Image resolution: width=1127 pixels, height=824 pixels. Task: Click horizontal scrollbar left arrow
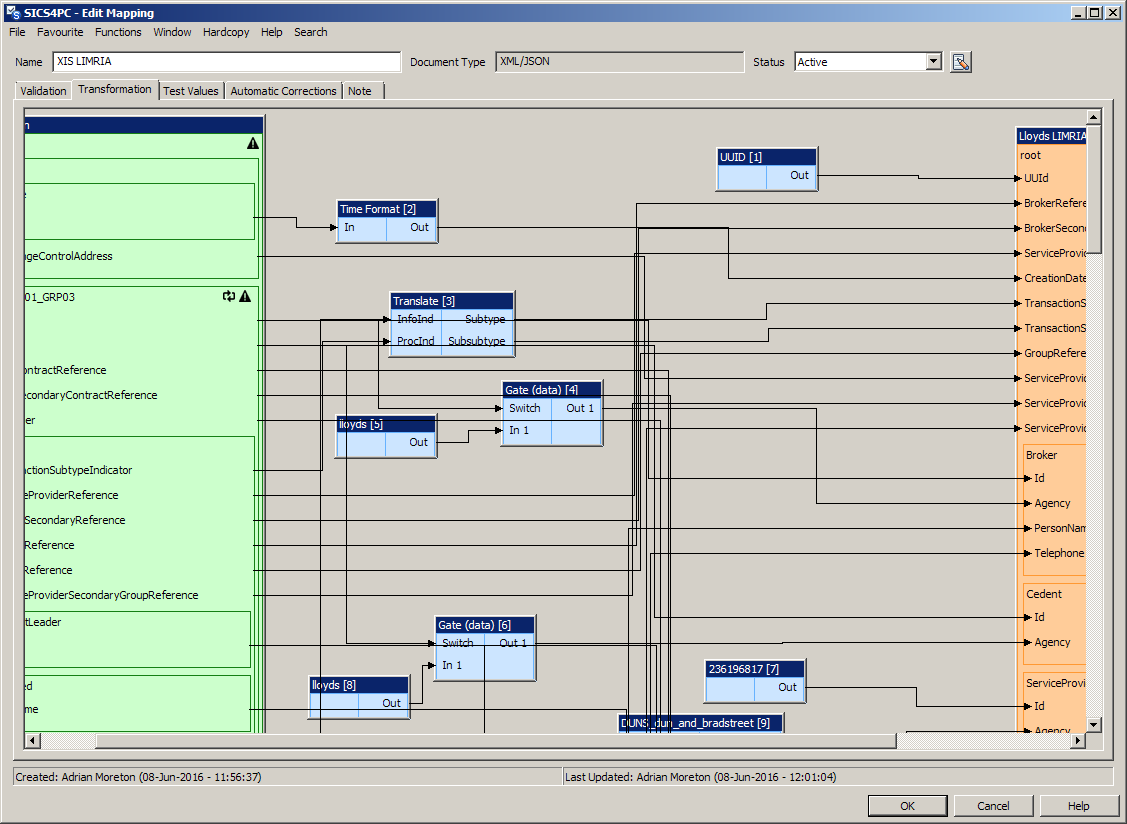(x=32, y=740)
